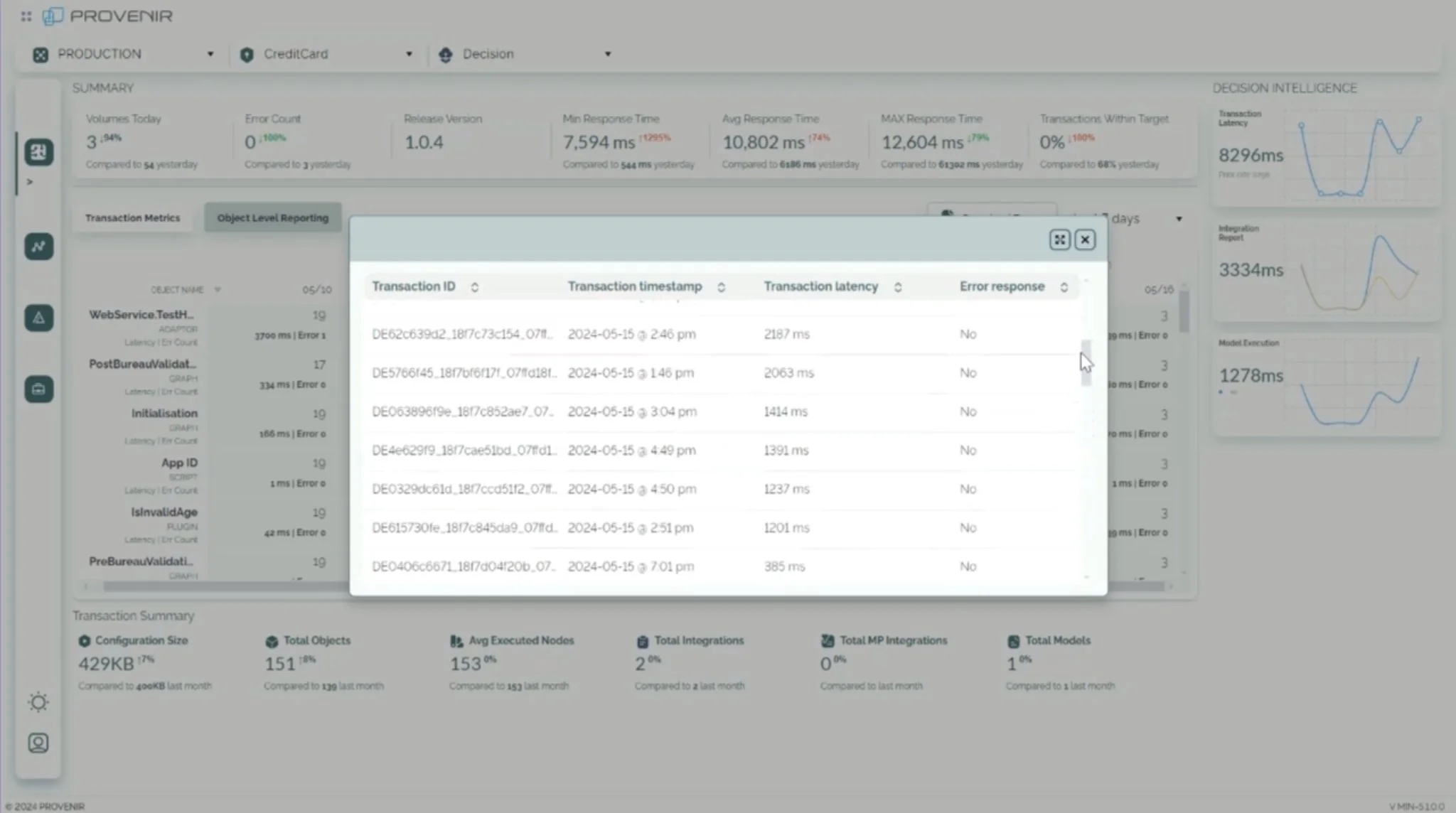Open the analytics chart sidebar icon
This screenshot has width=1456, height=813.
(39, 247)
